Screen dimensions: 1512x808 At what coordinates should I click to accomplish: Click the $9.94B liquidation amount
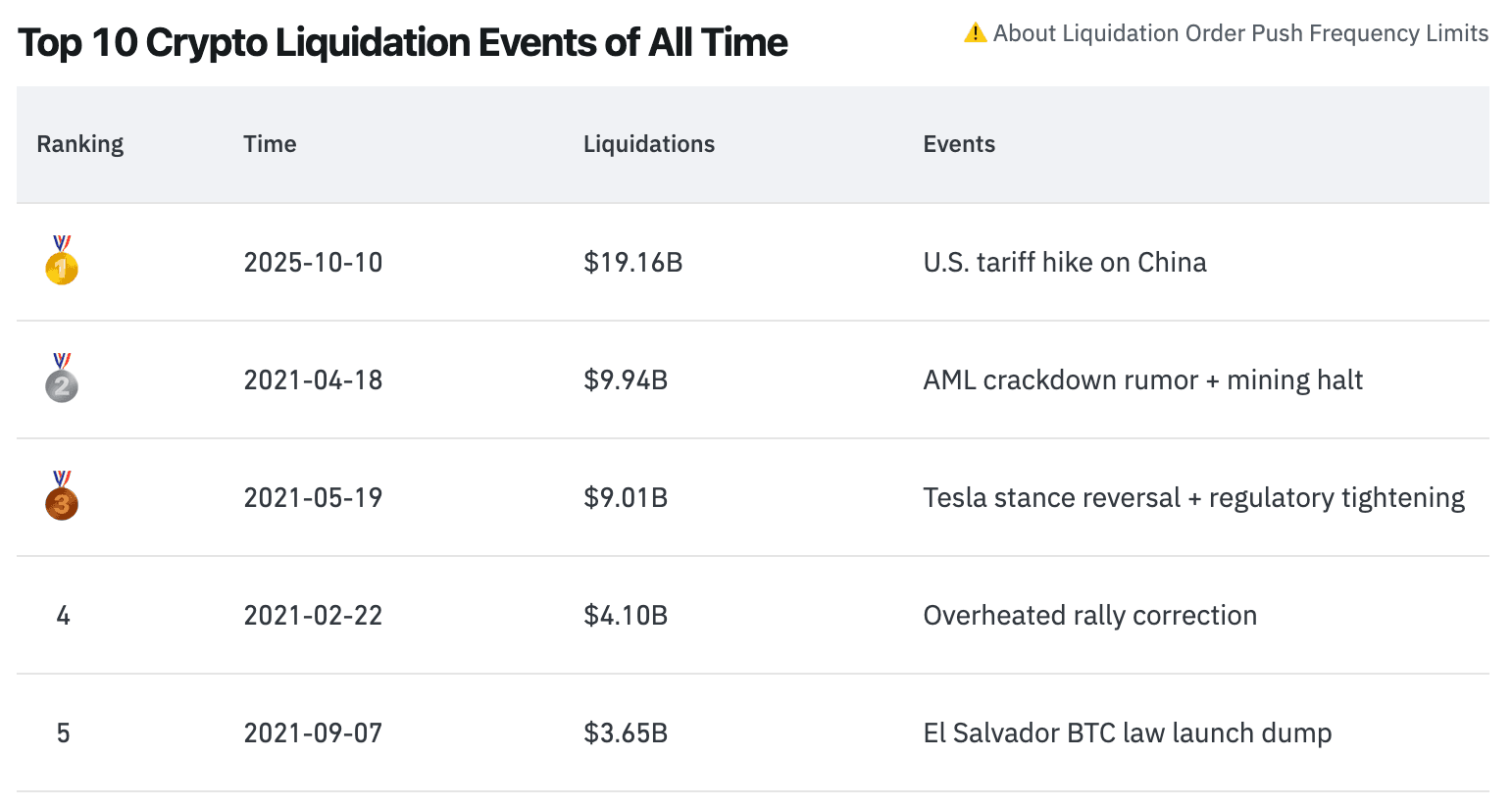point(625,379)
